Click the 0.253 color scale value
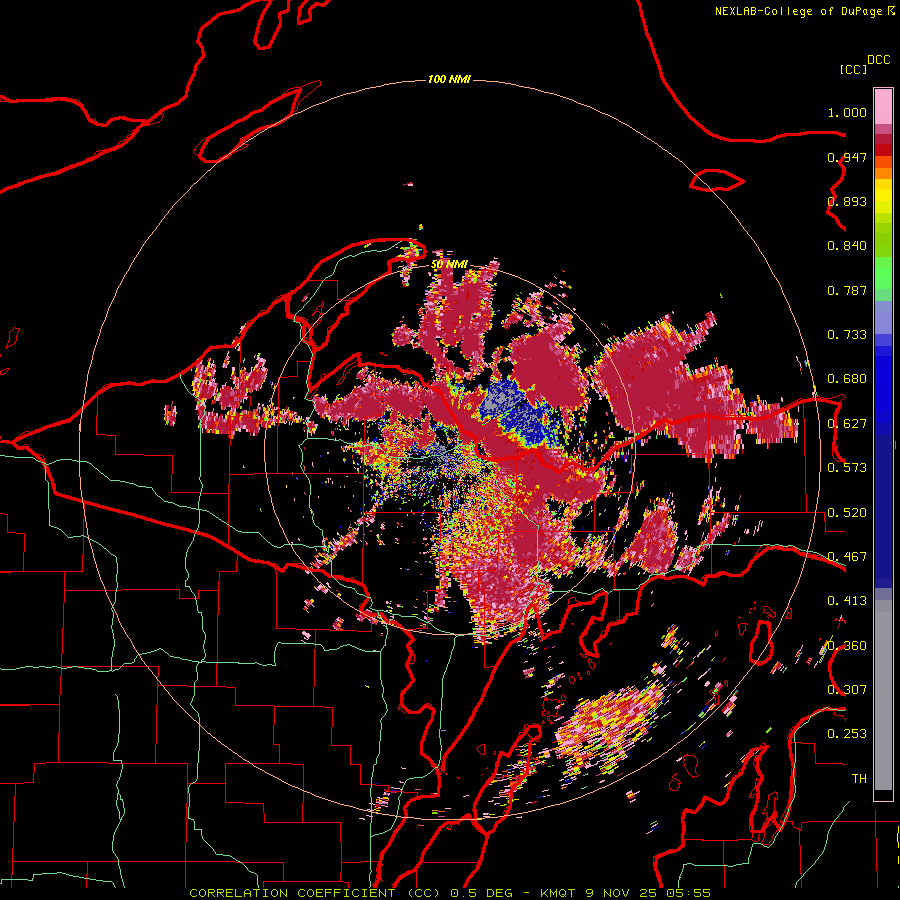The width and height of the screenshot is (900, 900). pyautogui.click(x=847, y=734)
